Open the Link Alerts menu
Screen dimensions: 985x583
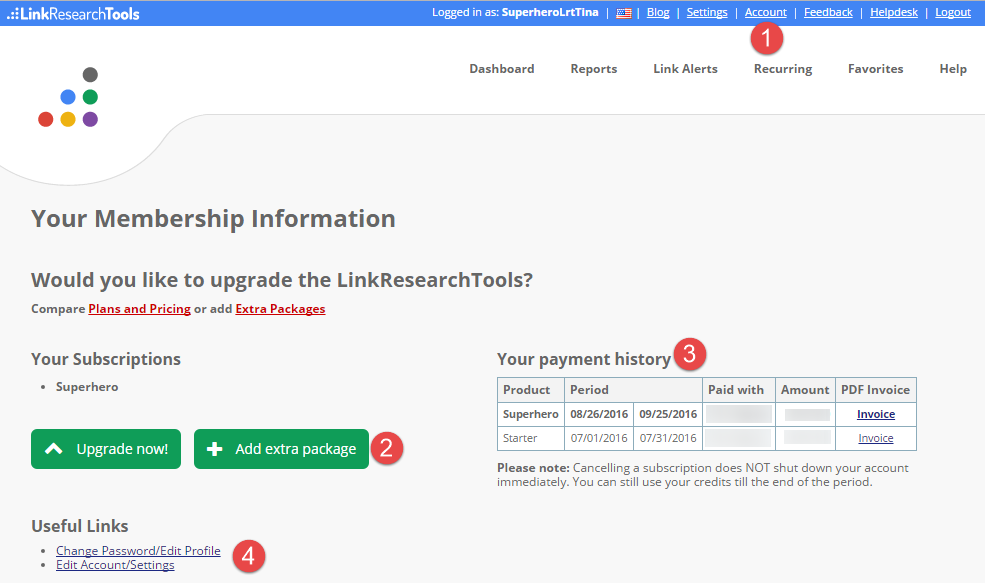(x=685, y=69)
